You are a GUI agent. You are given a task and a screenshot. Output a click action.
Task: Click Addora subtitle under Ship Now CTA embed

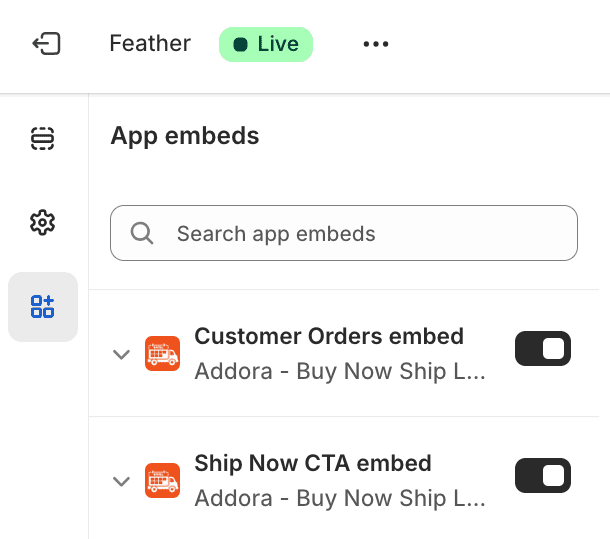tap(340, 498)
